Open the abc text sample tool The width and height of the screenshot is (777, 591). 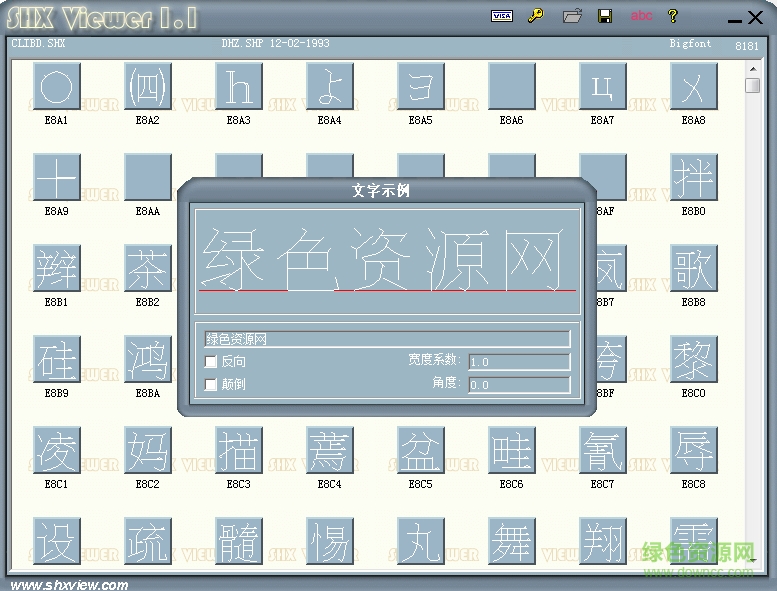[641, 16]
